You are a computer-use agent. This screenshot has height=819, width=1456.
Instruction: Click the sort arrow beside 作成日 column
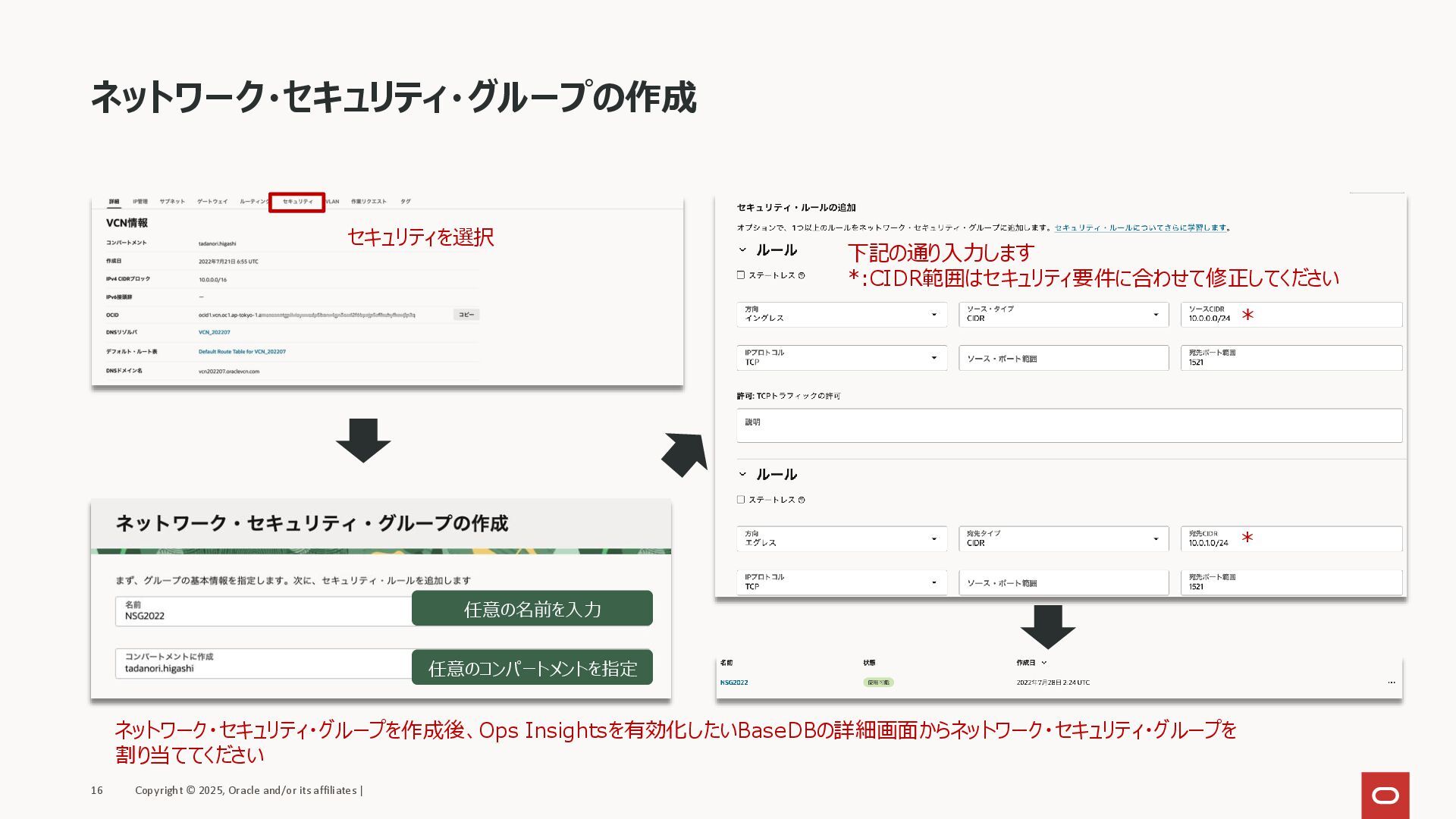1044,663
